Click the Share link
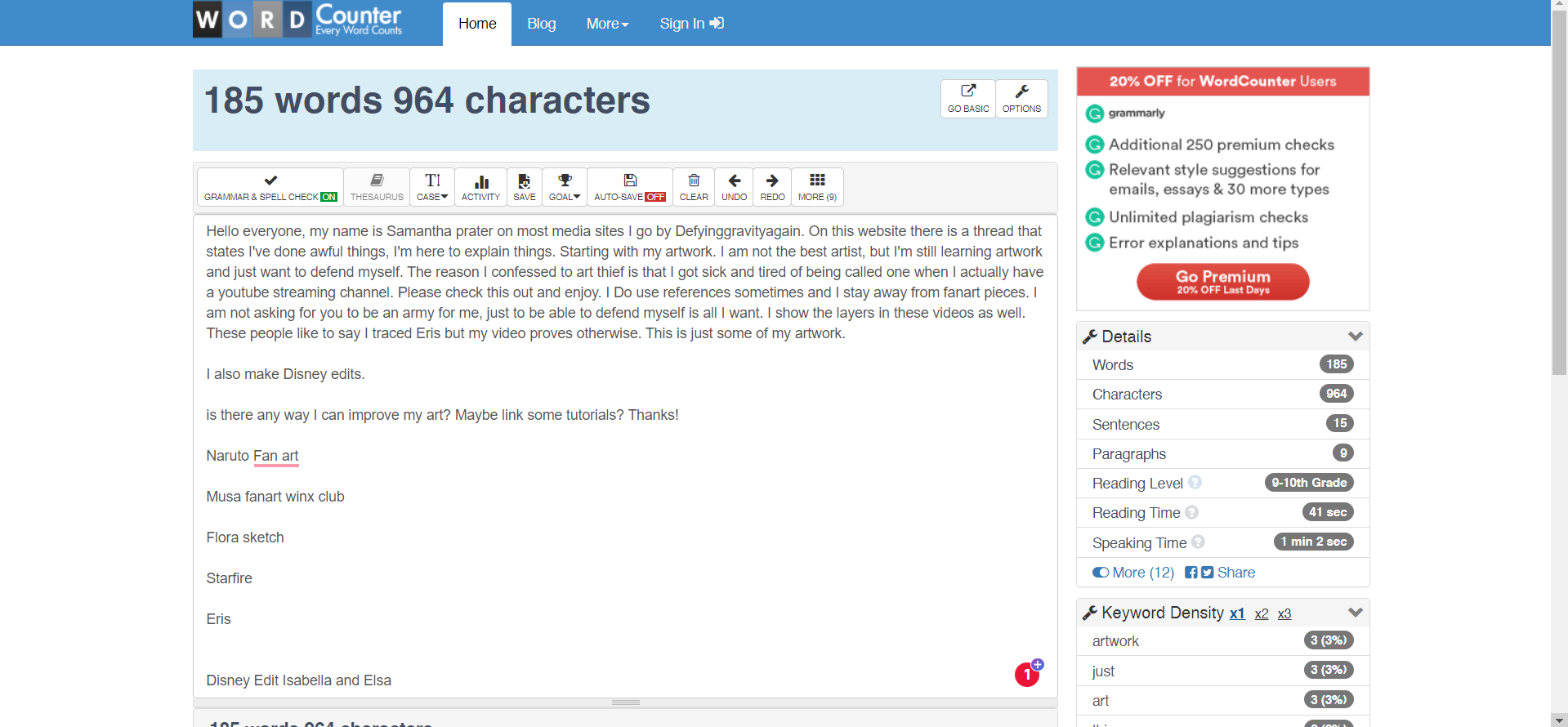The image size is (1568, 727). [1235, 573]
